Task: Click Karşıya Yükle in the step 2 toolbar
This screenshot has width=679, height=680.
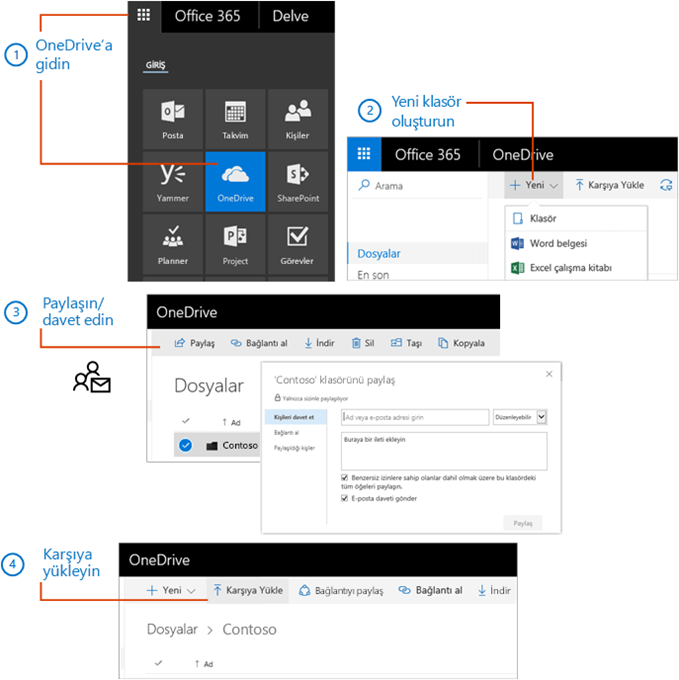Action: (x=610, y=185)
